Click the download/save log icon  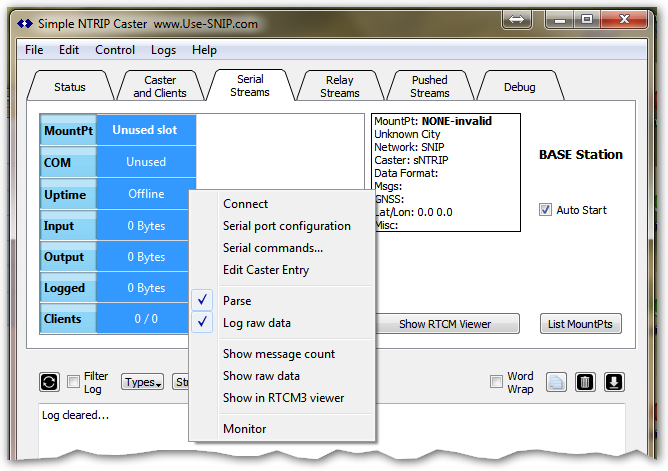pos(614,381)
